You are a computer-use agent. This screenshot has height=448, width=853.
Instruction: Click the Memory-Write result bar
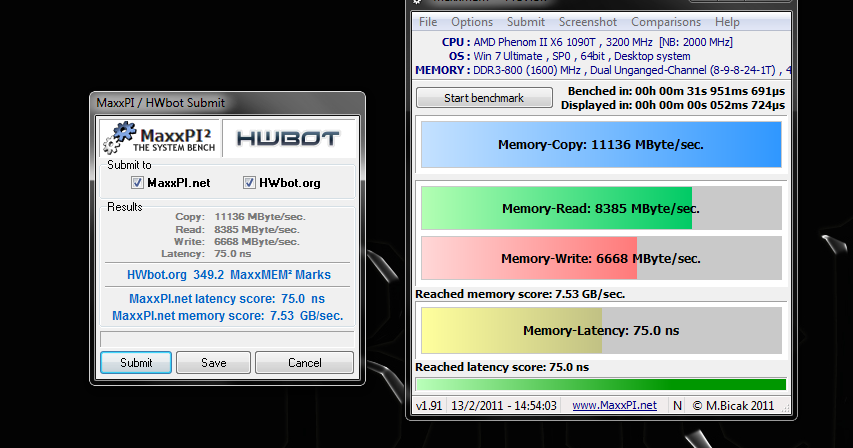(601, 258)
